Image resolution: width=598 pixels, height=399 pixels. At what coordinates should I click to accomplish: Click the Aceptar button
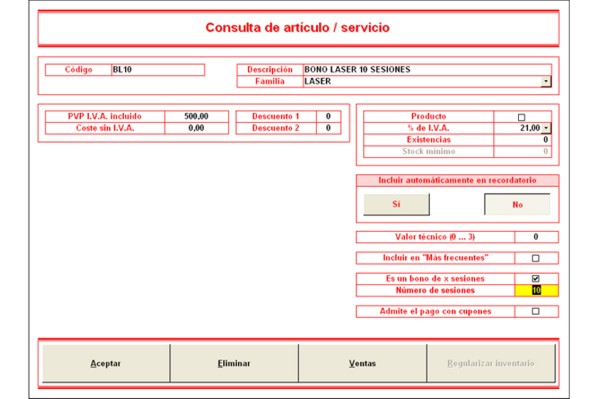coord(106,364)
